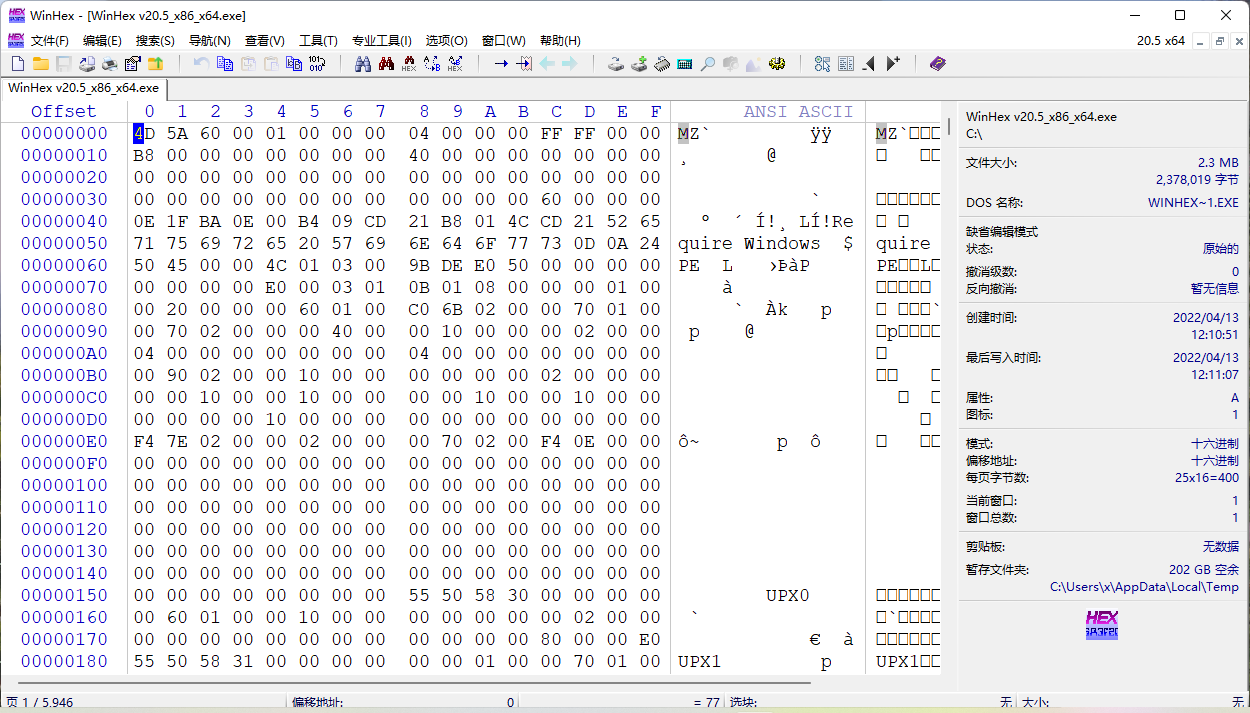
Task: Click the Clone Disk icon with green plus
Action: coord(639,64)
